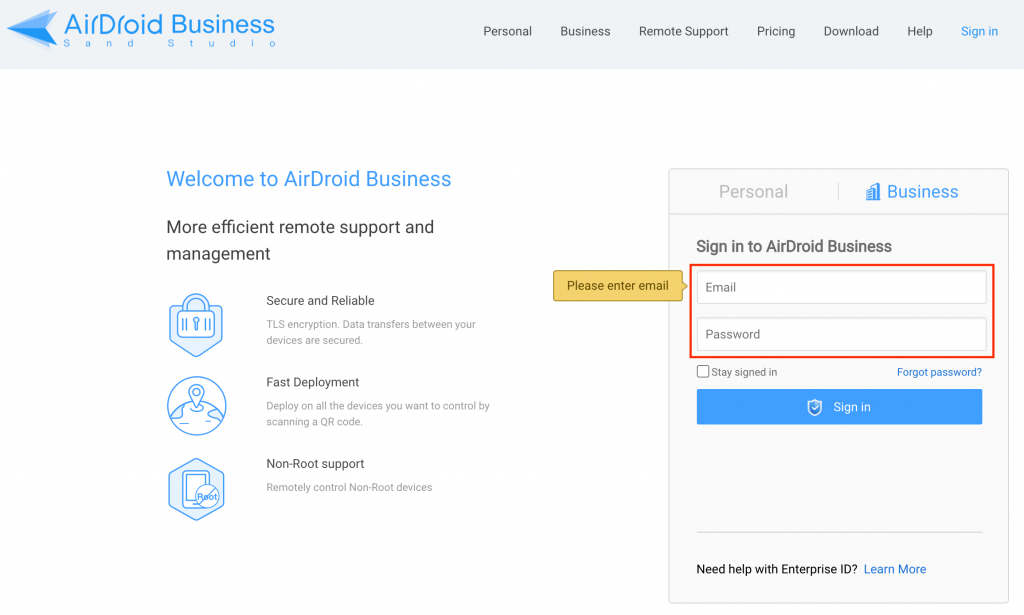This screenshot has height=615, width=1024.
Task: Open the Business menu in top navigation
Action: 585,31
